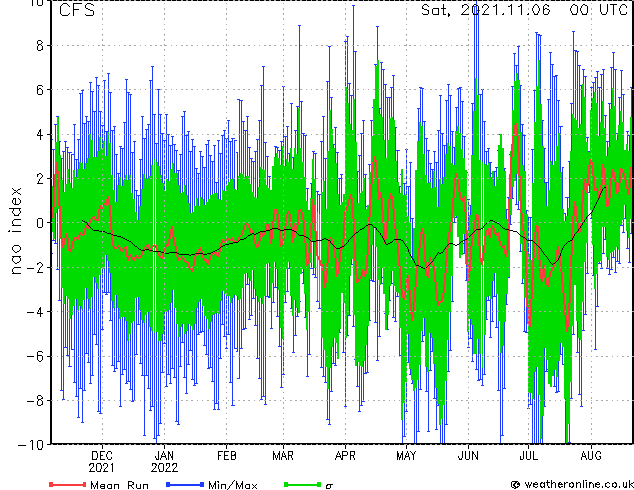
Task: Click the 'nao index' axis title
Action: [x=15, y=231]
